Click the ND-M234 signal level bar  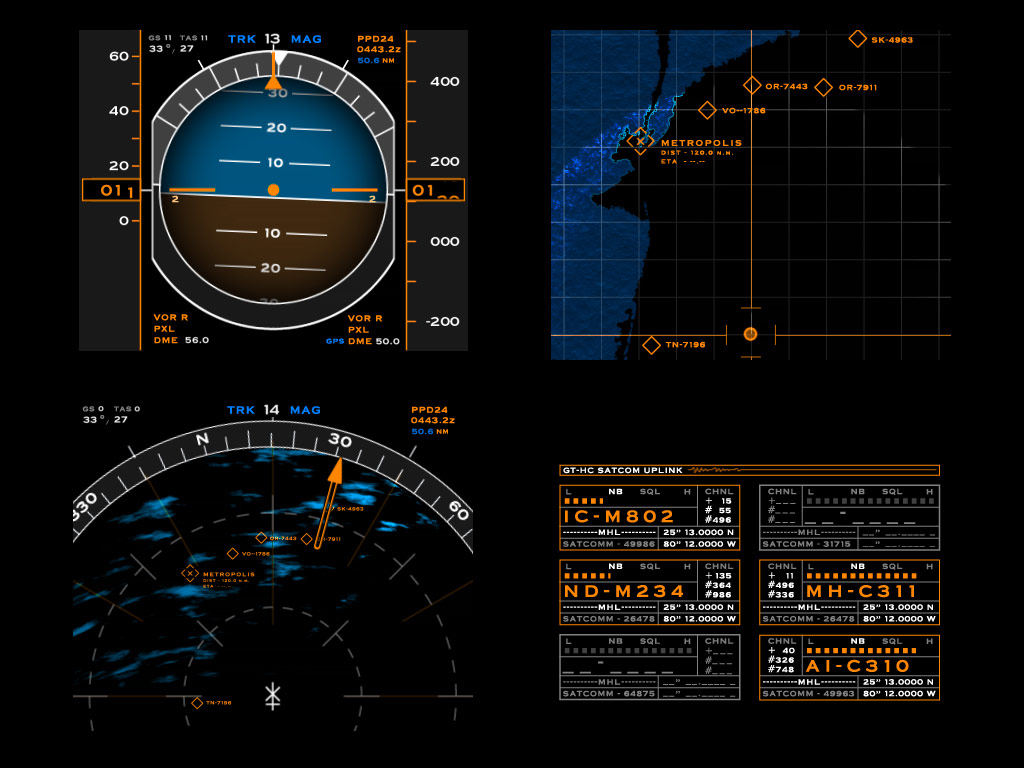[587, 576]
